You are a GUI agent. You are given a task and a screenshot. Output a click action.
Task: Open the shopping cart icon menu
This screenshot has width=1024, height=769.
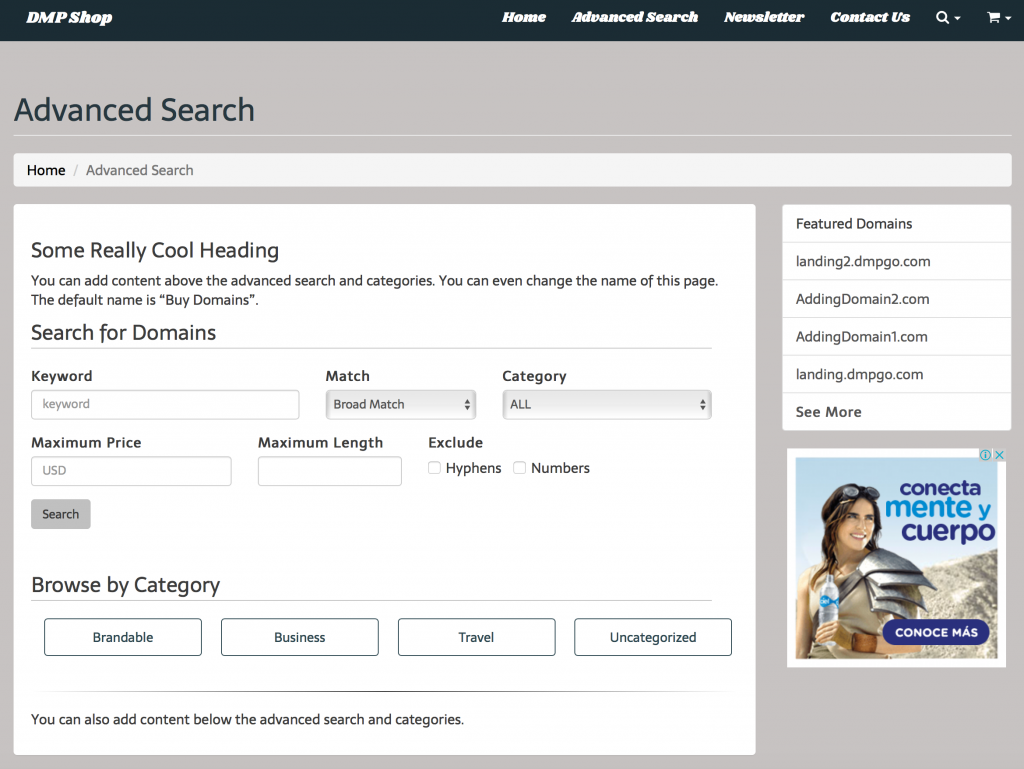click(x=998, y=17)
